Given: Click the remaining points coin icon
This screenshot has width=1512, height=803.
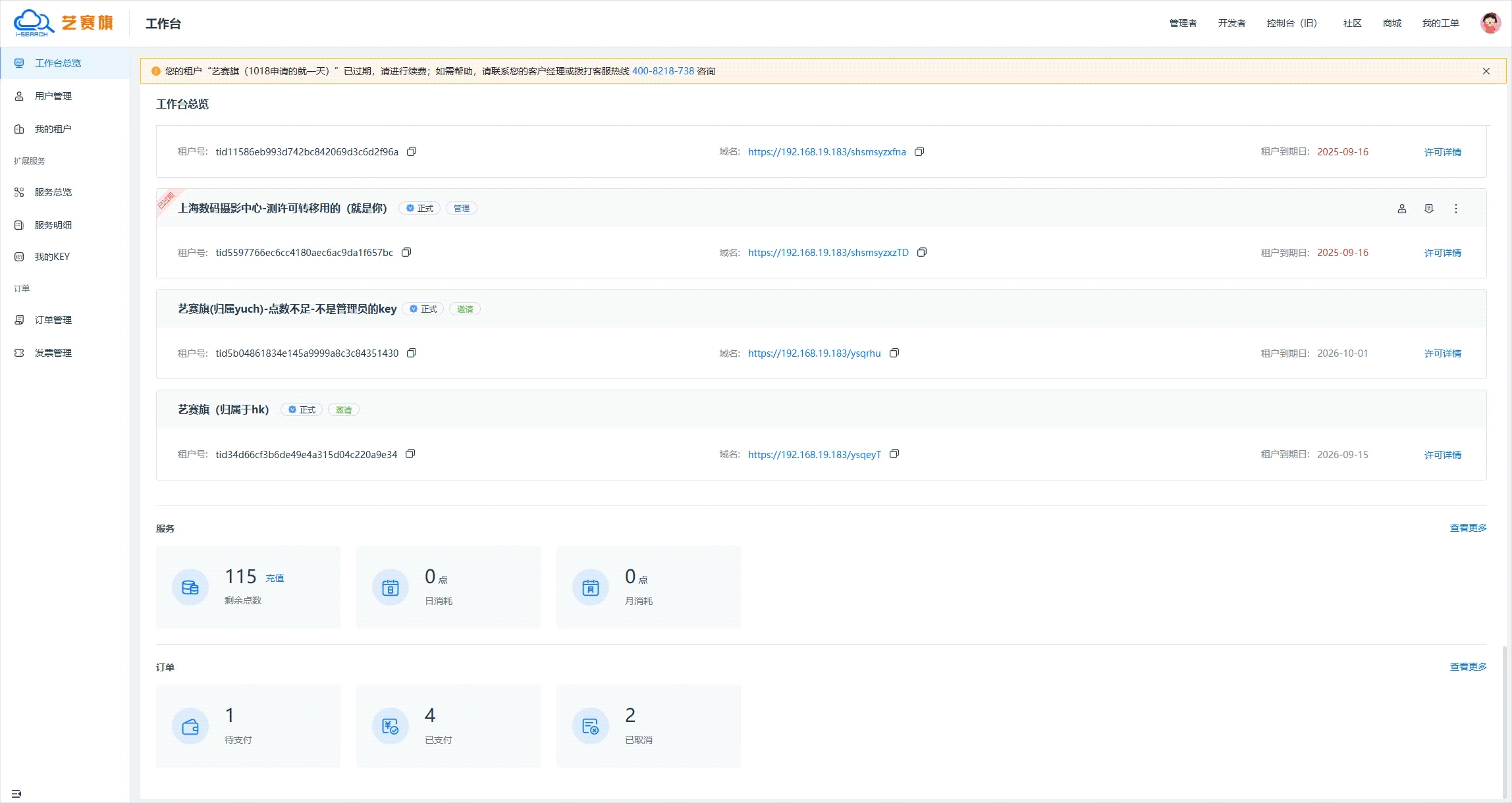Looking at the screenshot, I should (x=190, y=587).
